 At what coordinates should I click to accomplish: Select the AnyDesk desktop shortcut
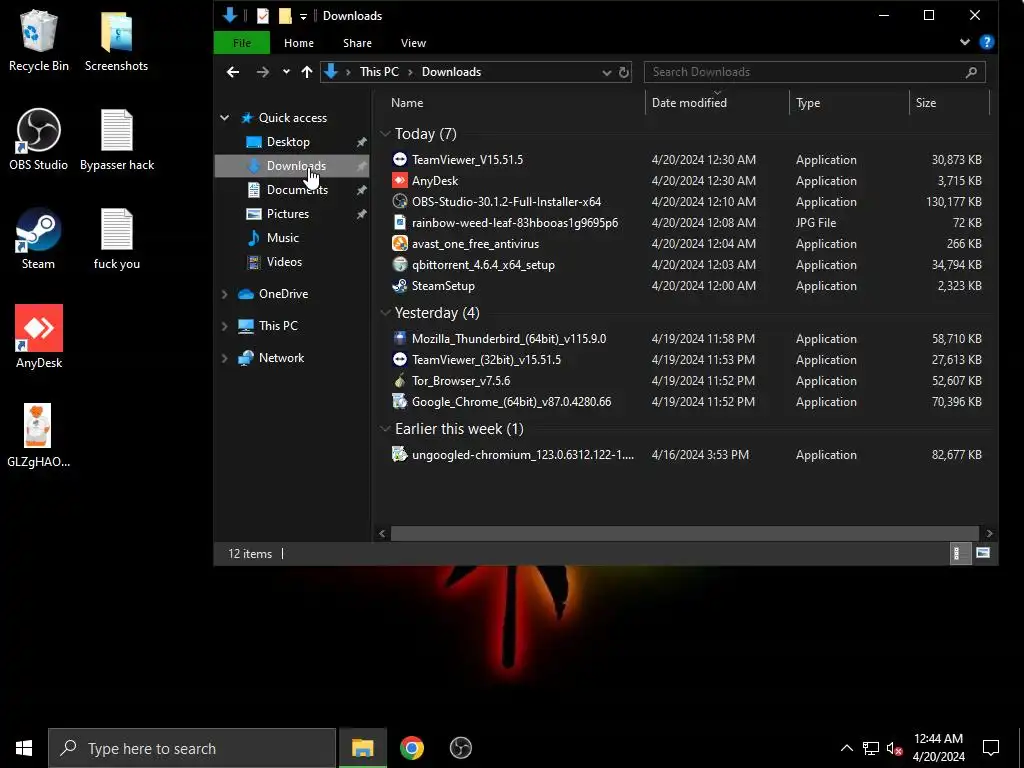tap(39, 337)
